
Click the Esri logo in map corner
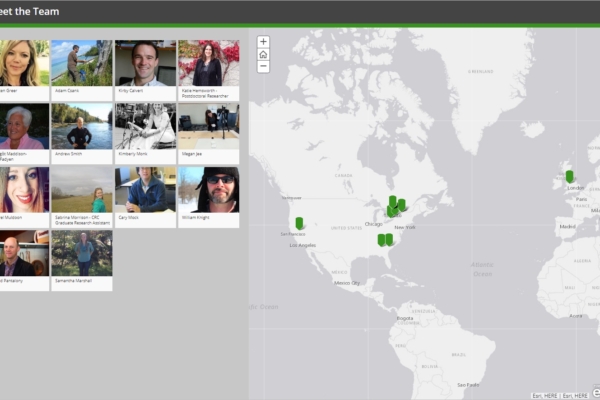click(x=595, y=390)
